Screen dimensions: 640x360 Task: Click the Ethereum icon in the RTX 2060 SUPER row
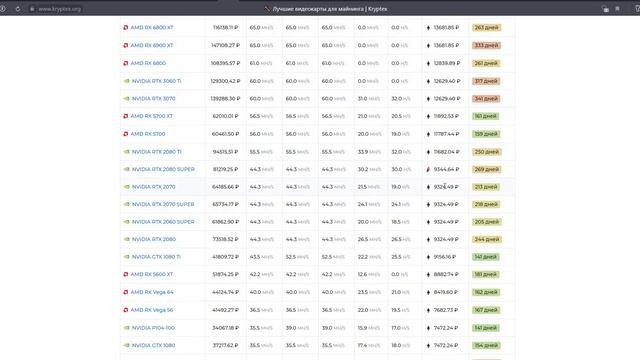click(x=428, y=222)
